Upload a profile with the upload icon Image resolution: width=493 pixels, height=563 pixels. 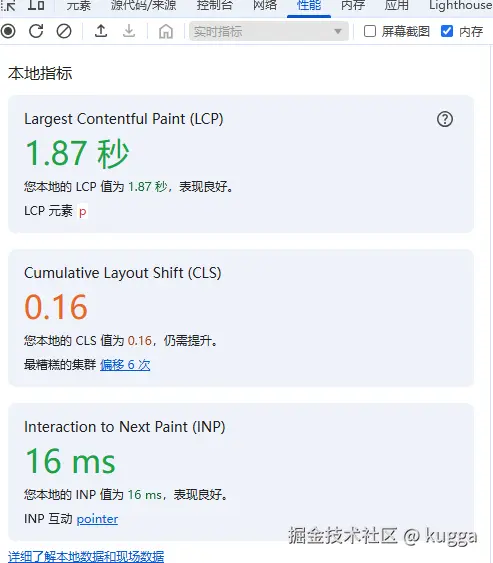click(x=101, y=31)
